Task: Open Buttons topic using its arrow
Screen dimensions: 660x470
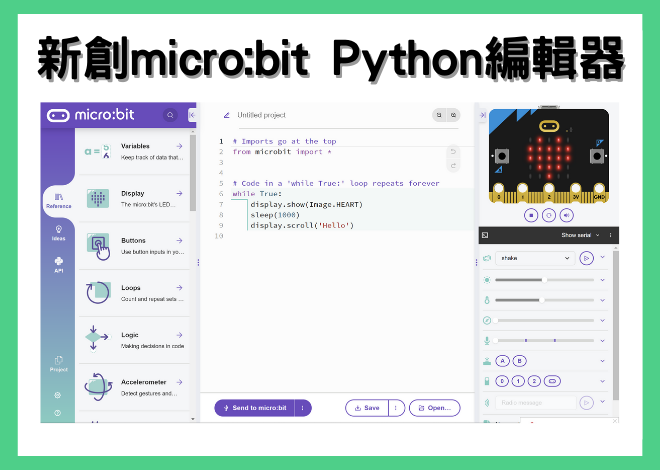Action: 179,240
